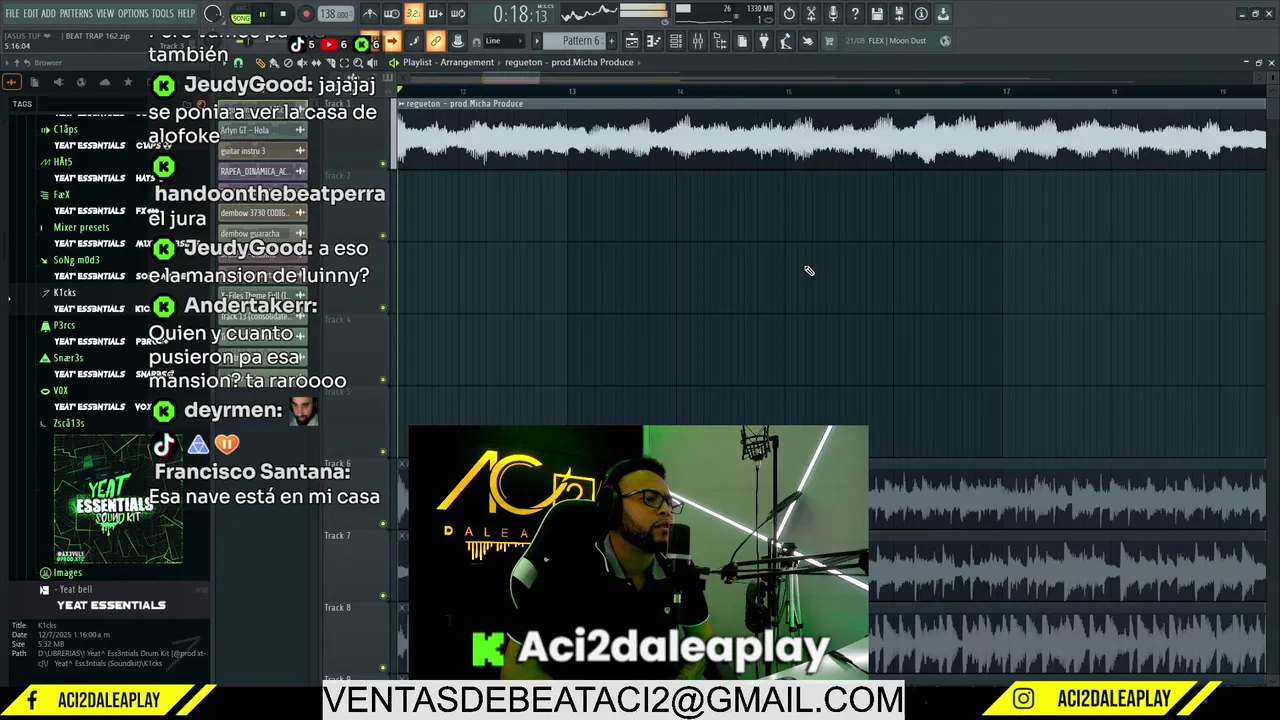Image resolution: width=1280 pixels, height=720 pixels.
Task: Select the playlist mute tool
Action: [x=302, y=63]
